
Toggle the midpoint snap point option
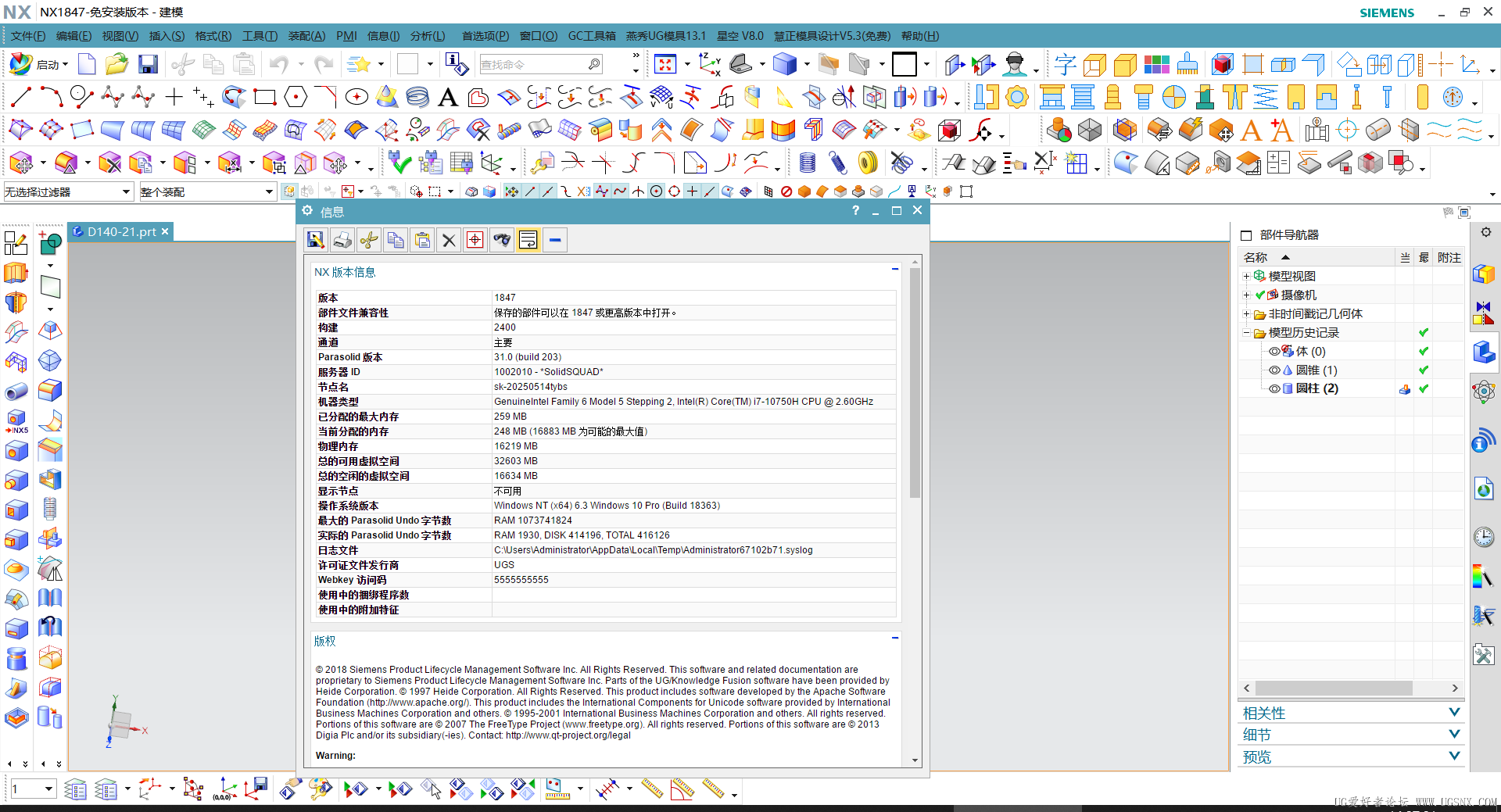click(548, 191)
